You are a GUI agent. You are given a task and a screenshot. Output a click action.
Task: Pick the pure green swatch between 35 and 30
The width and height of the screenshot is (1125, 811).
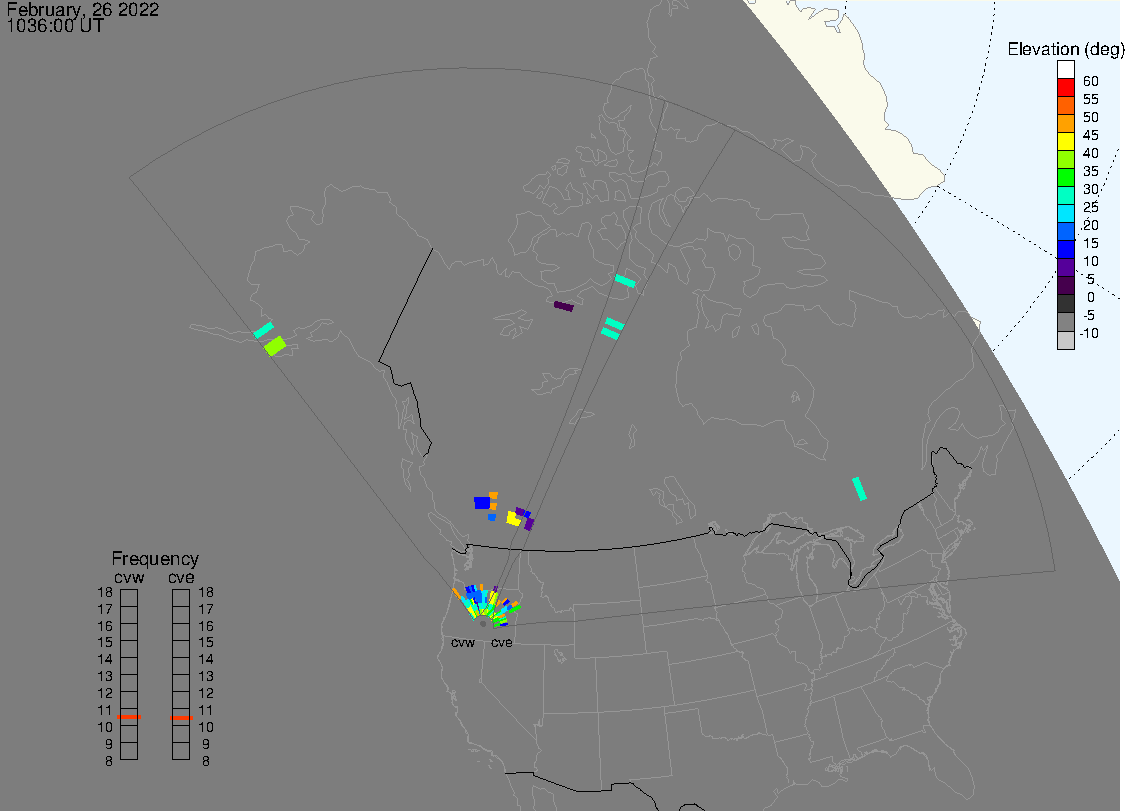coord(1065,177)
